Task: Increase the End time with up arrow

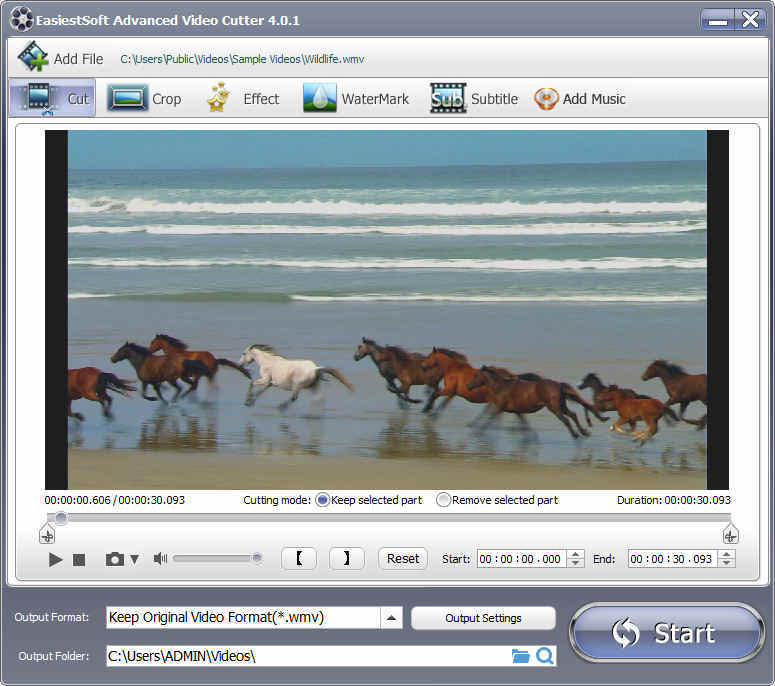Action: tap(727, 554)
